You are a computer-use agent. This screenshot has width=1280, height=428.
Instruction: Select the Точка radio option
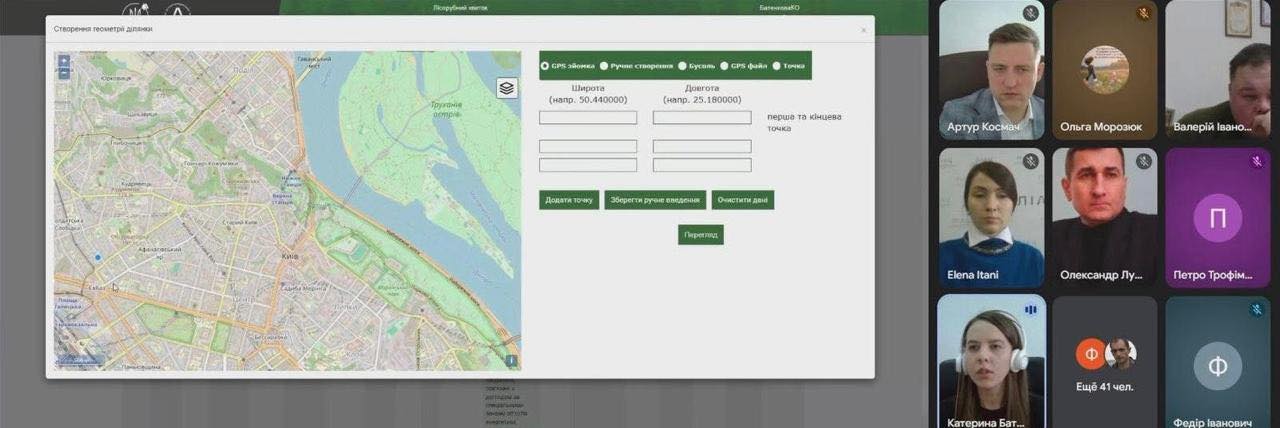tap(777, 66)
